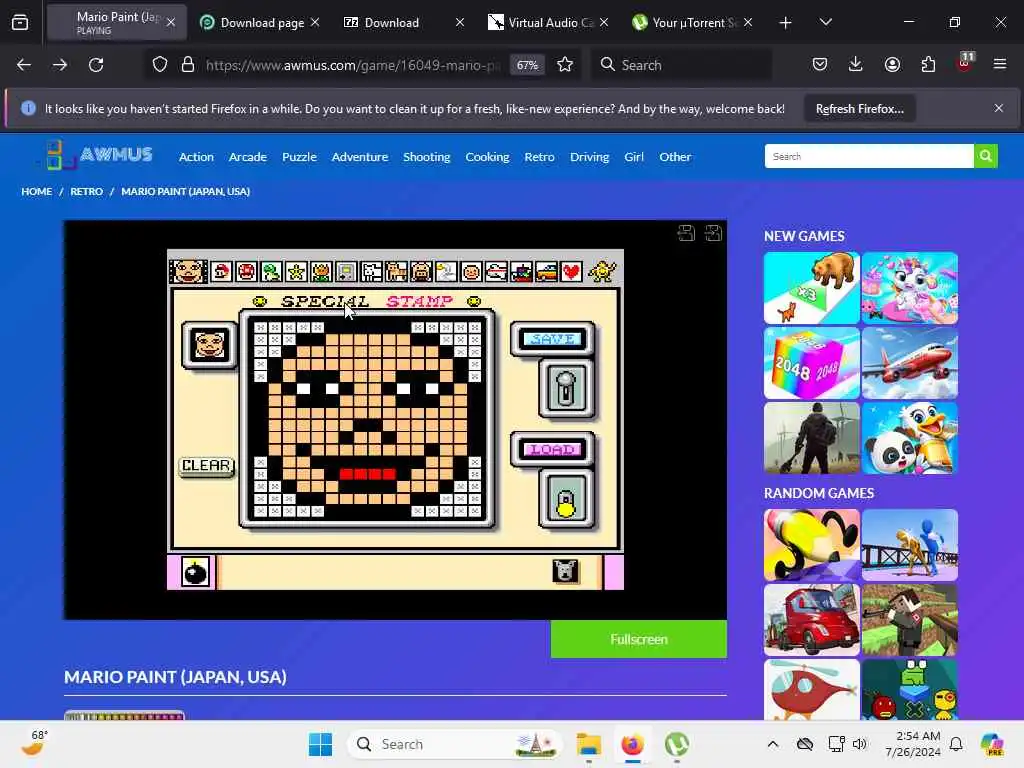
Task: Open the red airplane game thumbnail
Action: click(910, 363)
